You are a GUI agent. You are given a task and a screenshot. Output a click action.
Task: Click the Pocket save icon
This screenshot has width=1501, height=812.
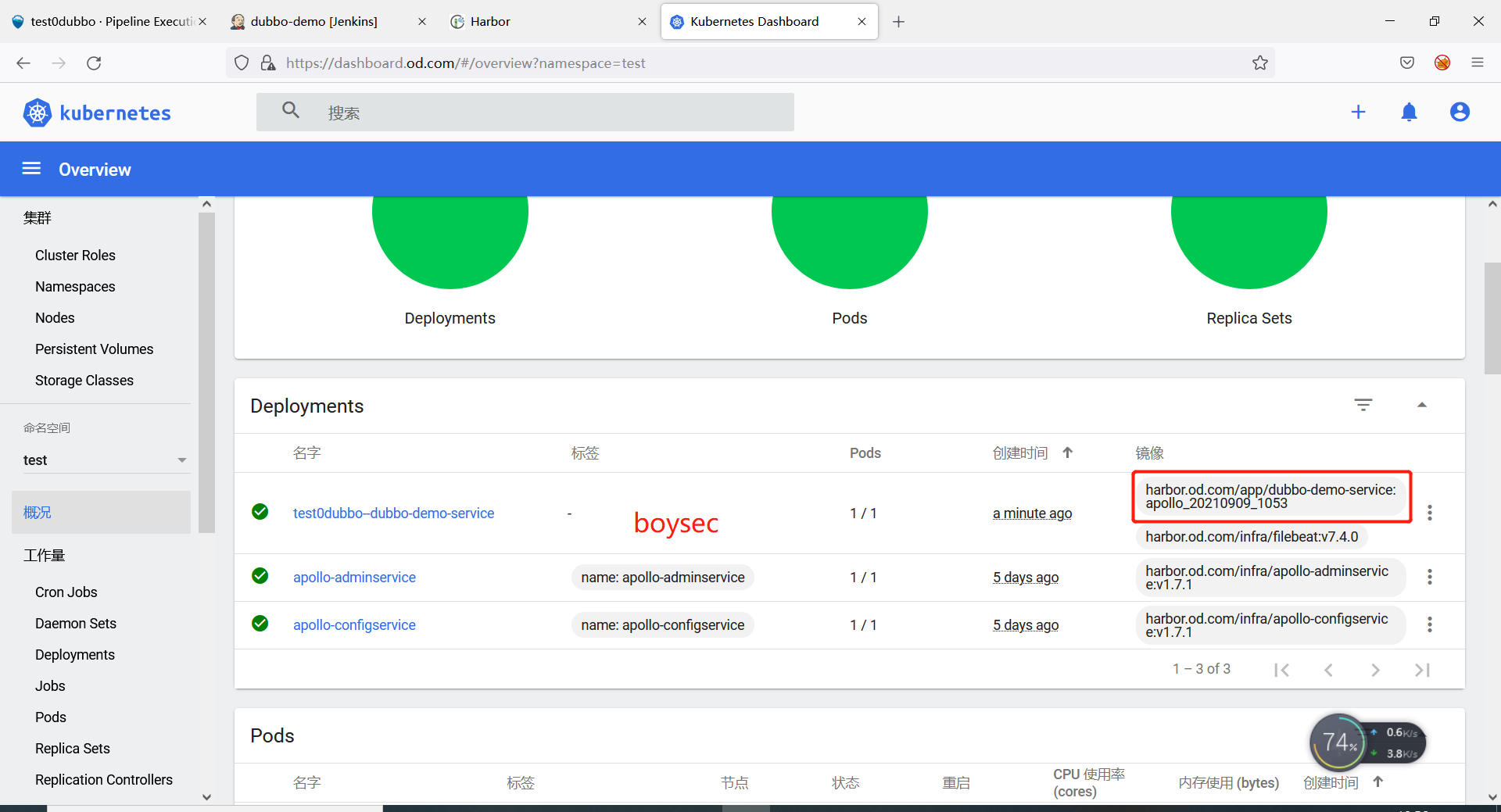point(1407,63)
